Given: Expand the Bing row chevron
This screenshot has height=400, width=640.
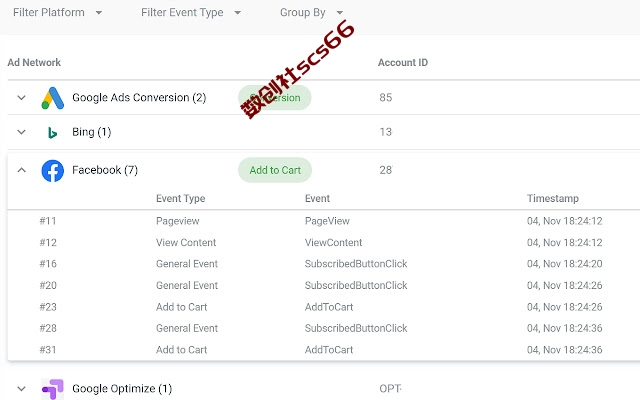Looking at the screenshot, I should (22, 132).
